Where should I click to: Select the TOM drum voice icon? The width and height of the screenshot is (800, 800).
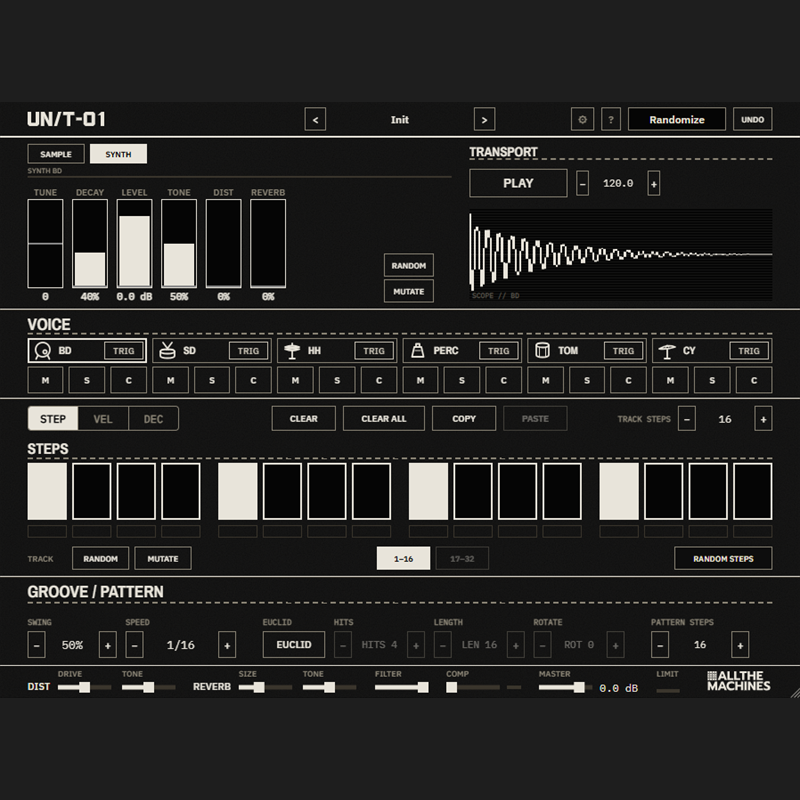542,351
